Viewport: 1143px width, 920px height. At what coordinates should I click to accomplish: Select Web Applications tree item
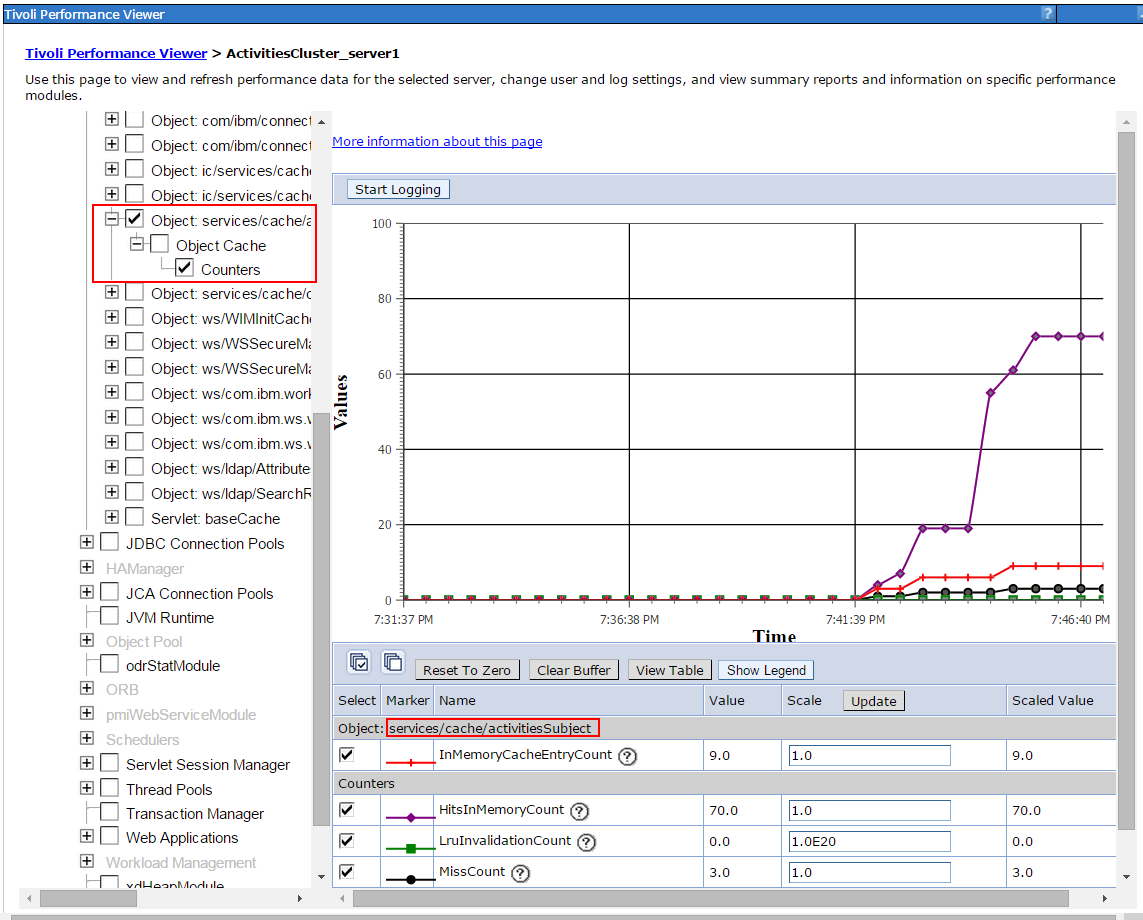(x=182, y=838)
